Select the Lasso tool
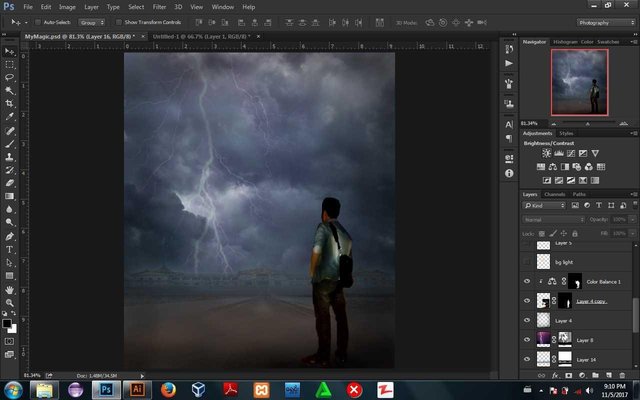Screen dimensions: 640x400 tap(10, 77)
